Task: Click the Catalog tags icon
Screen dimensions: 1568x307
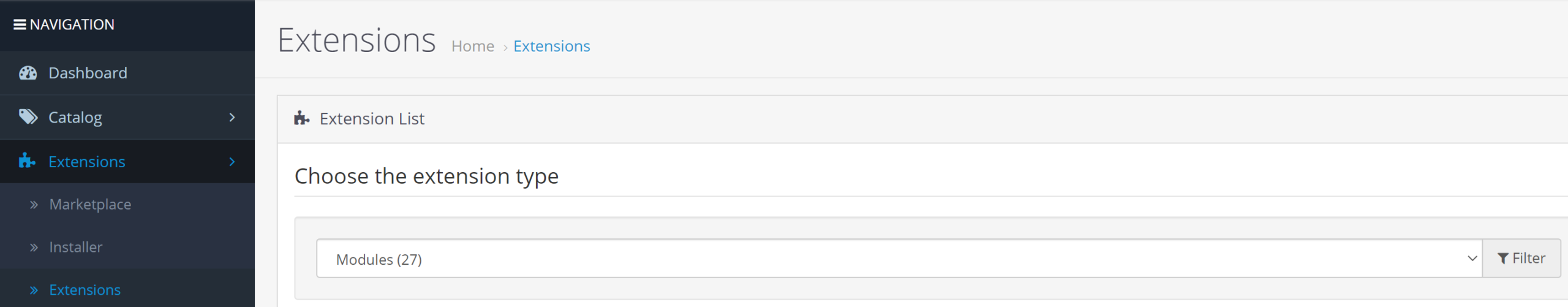Action: [x=28, y=116]
